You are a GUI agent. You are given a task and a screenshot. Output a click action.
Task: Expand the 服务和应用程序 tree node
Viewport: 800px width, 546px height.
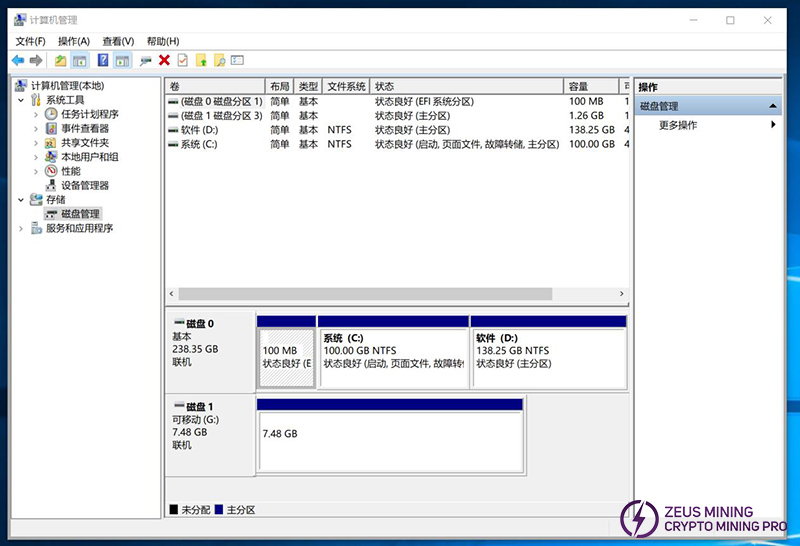click(x=22, y=228)
